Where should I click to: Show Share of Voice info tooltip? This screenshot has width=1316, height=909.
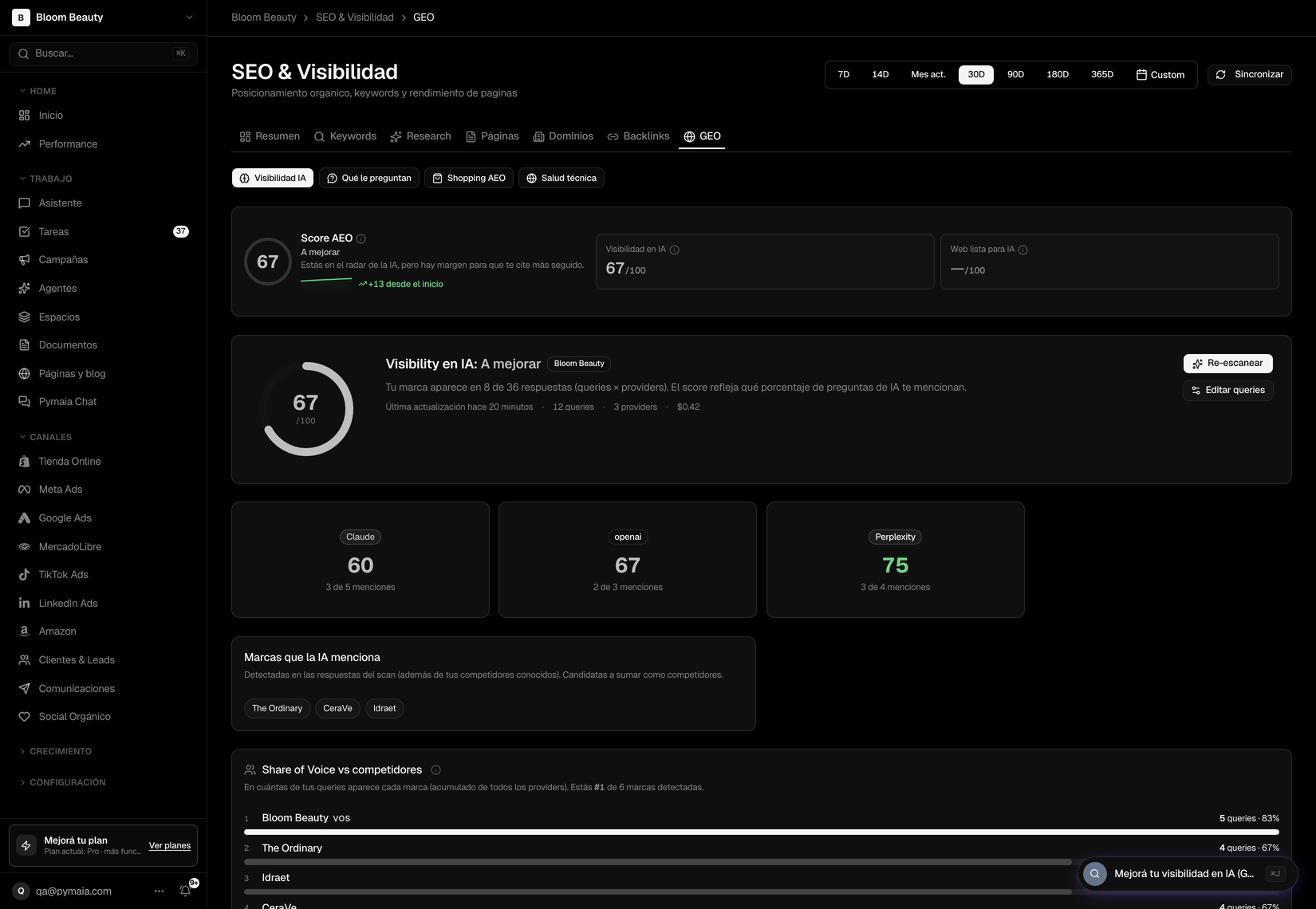435,770
